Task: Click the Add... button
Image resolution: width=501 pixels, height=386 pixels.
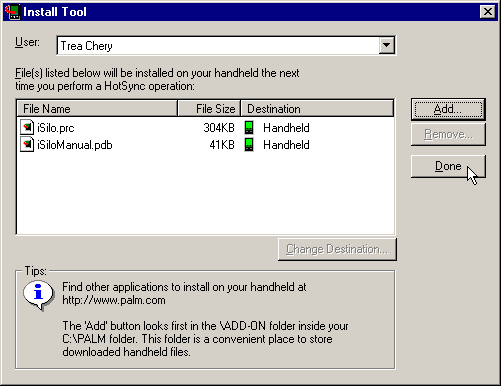Action: pos(448,109)
